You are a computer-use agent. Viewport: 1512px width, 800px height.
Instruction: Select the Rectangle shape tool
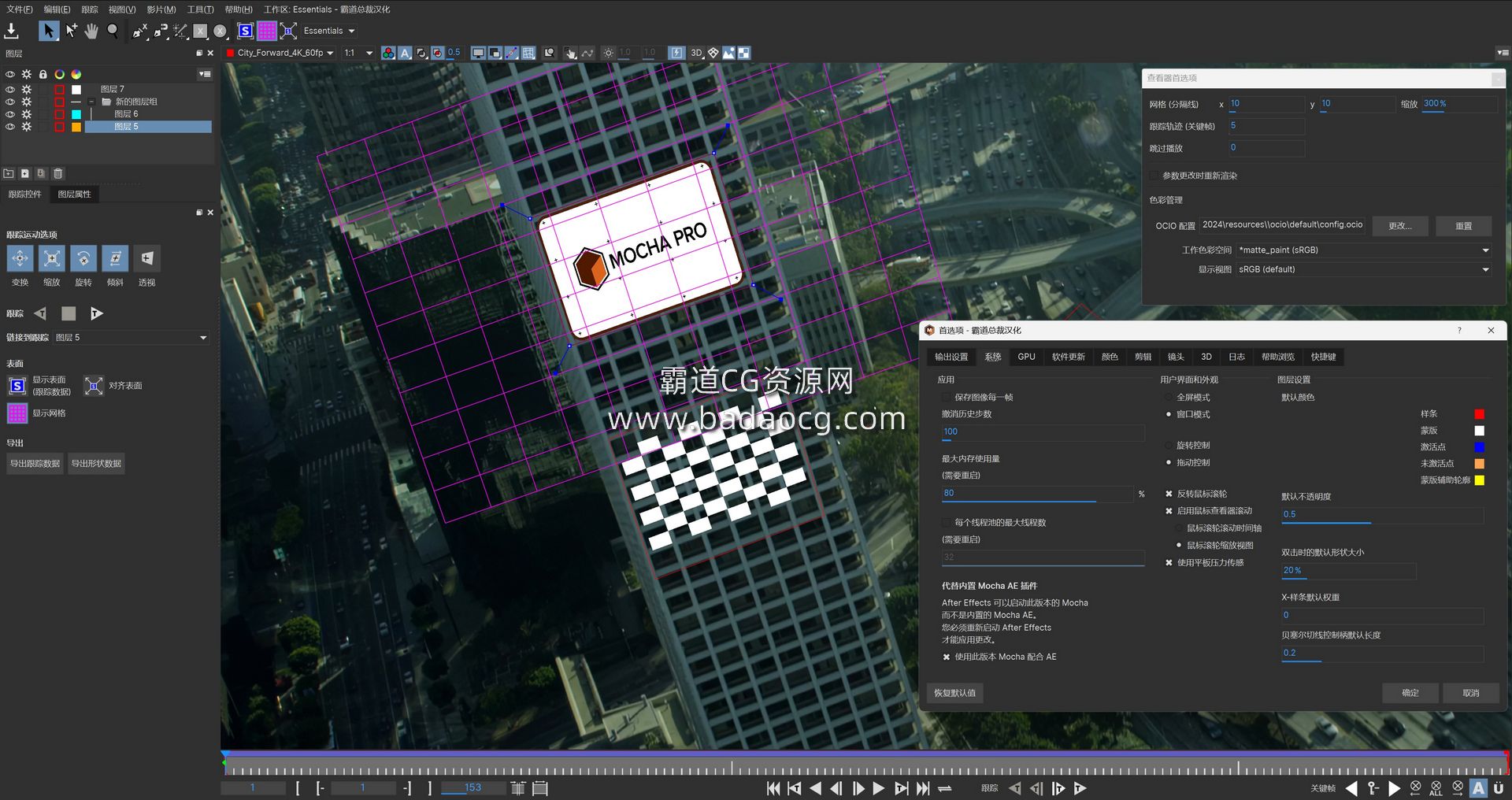point(200,31)
